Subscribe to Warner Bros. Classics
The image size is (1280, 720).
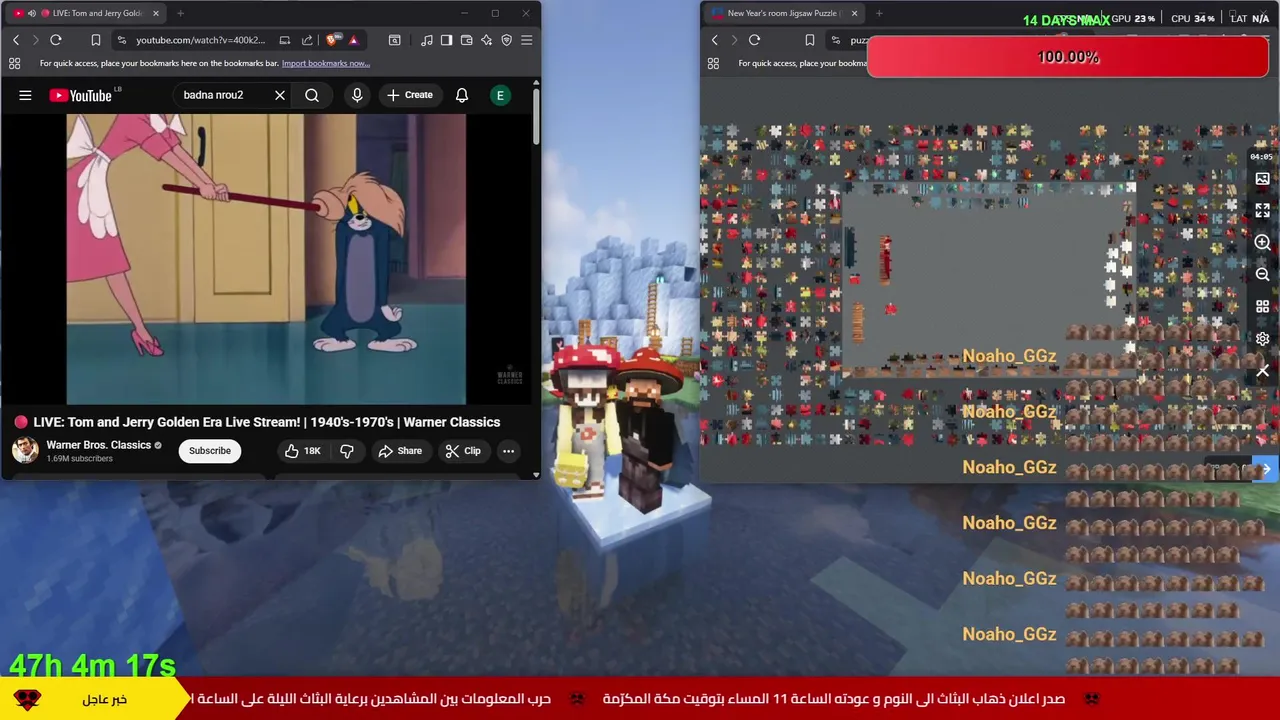coord(210,451)
